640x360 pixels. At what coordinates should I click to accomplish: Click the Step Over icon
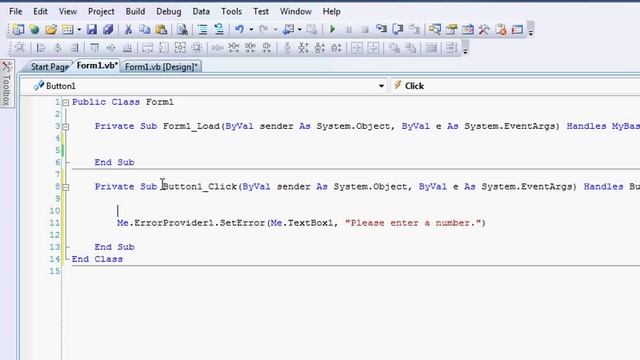point(398,29)
